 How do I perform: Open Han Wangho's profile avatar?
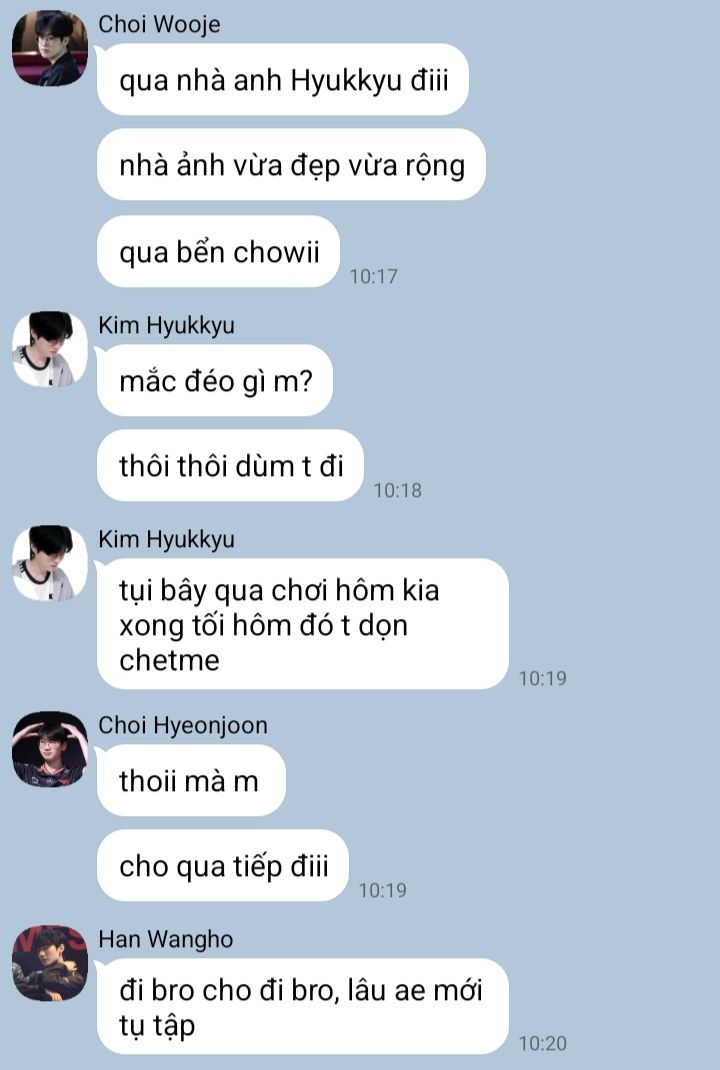coord(50,964)
